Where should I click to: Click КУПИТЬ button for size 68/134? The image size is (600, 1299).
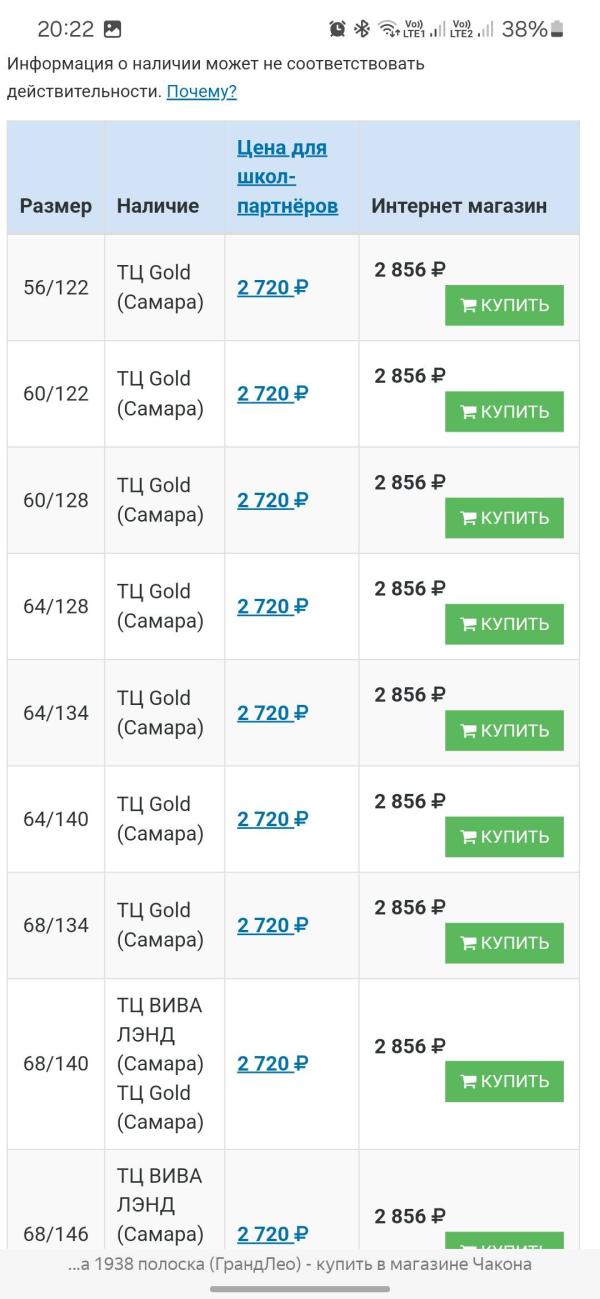pos(504,942)
